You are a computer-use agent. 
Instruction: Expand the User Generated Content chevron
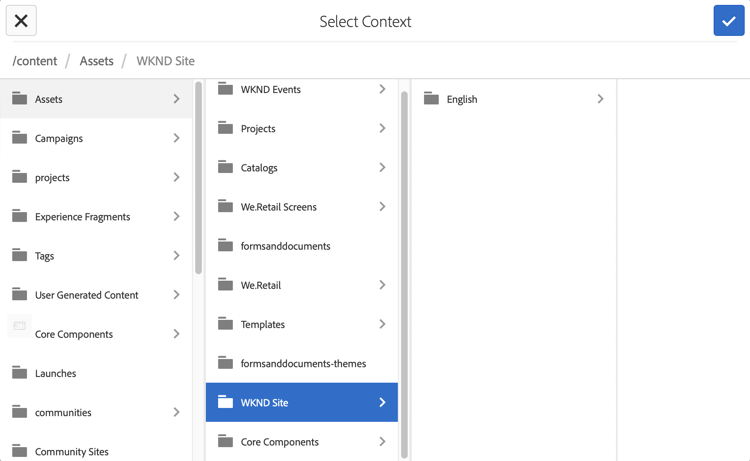tap(176, 295)
